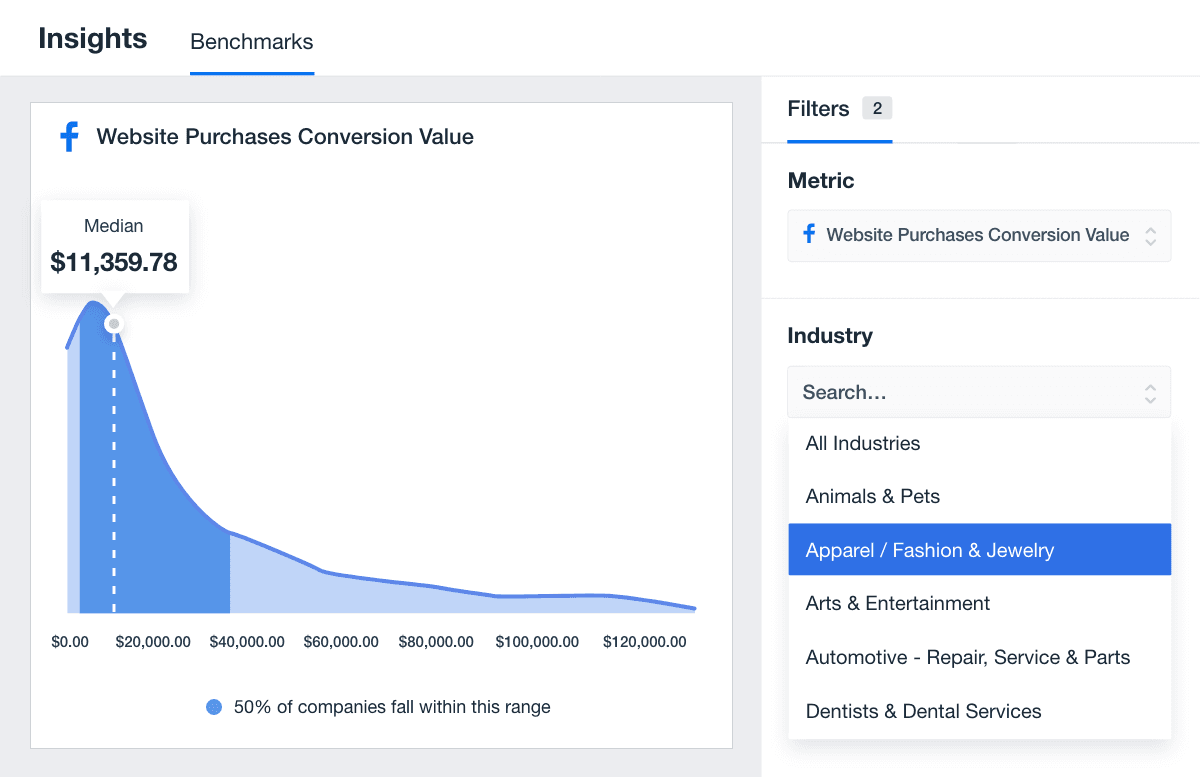The width and height of the screenshot is (1200, 777).
Task: Toggle the Industry dropdown arrows
Action: pyautogui.click(x=1150, y=393)
